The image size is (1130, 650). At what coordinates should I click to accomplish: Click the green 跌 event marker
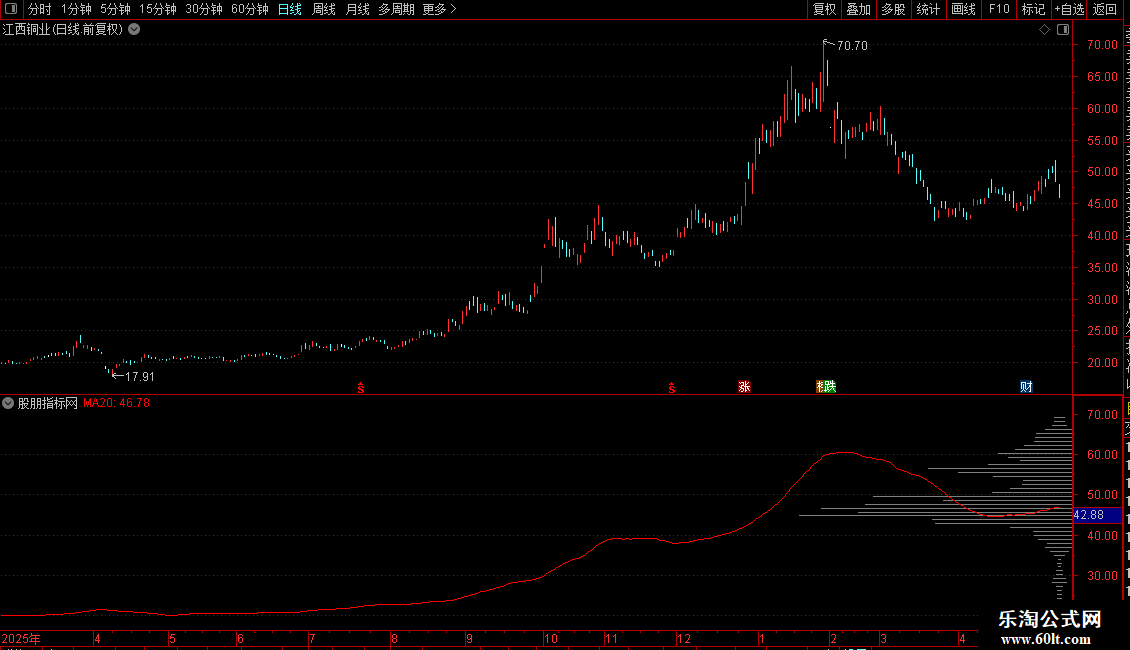830,387
